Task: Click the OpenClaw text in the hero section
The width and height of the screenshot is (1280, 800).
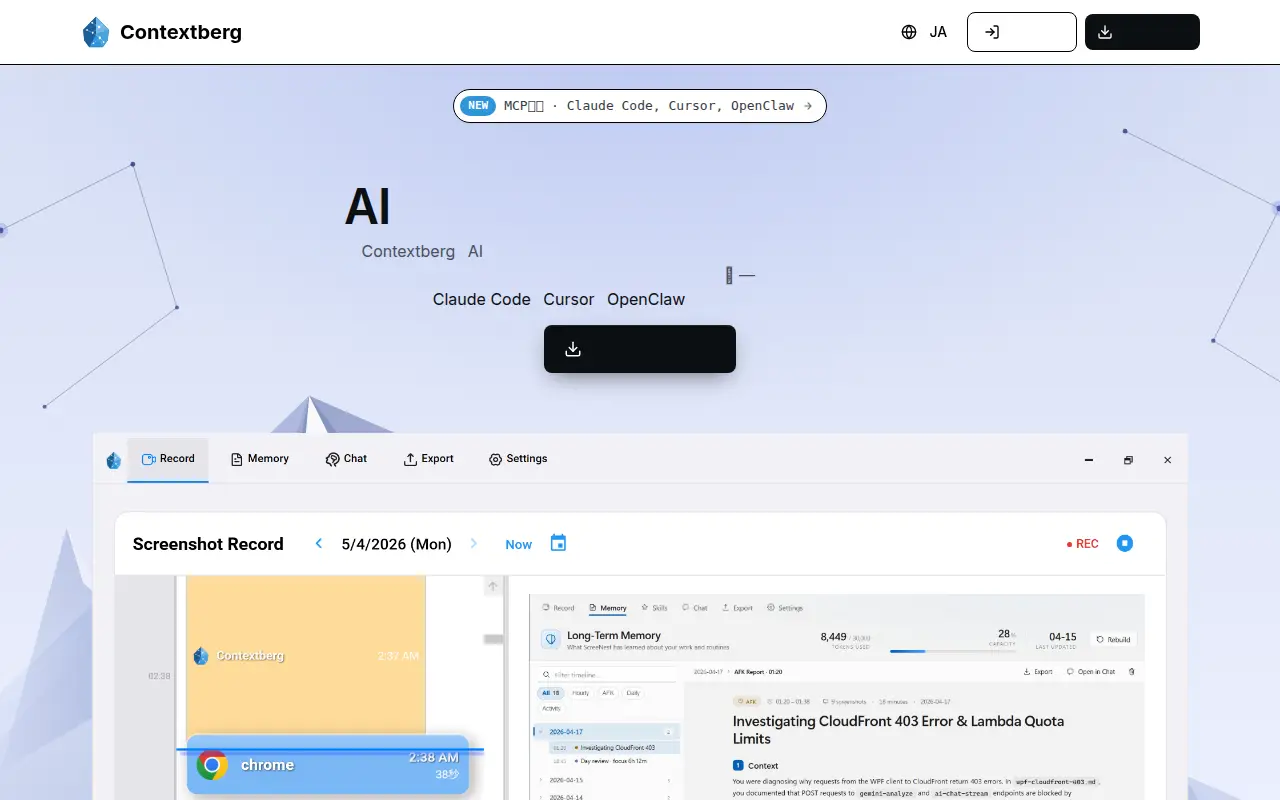Action: [646, 299]
